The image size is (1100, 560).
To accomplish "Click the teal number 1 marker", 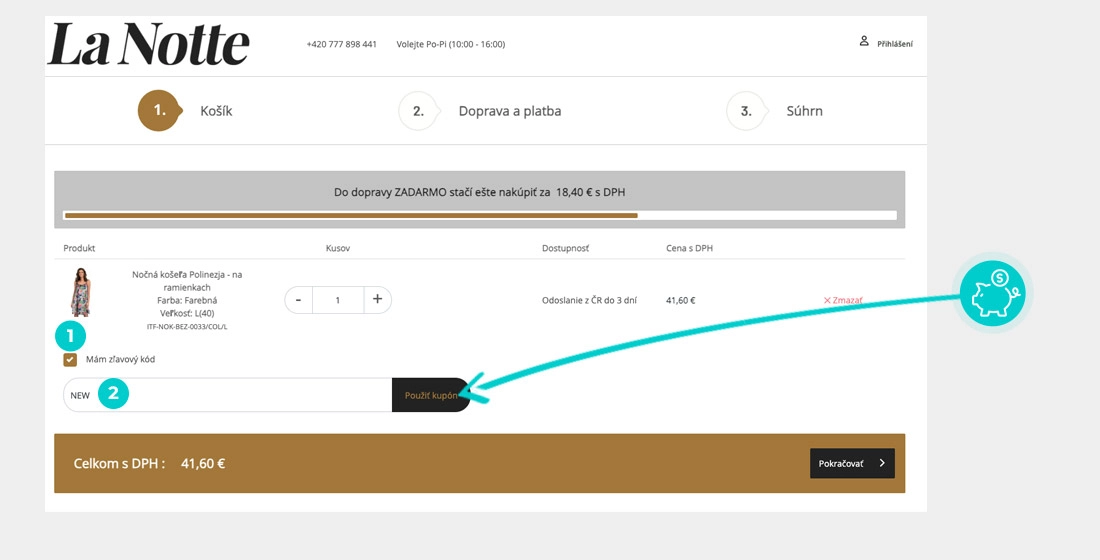I will pos(70,337).
